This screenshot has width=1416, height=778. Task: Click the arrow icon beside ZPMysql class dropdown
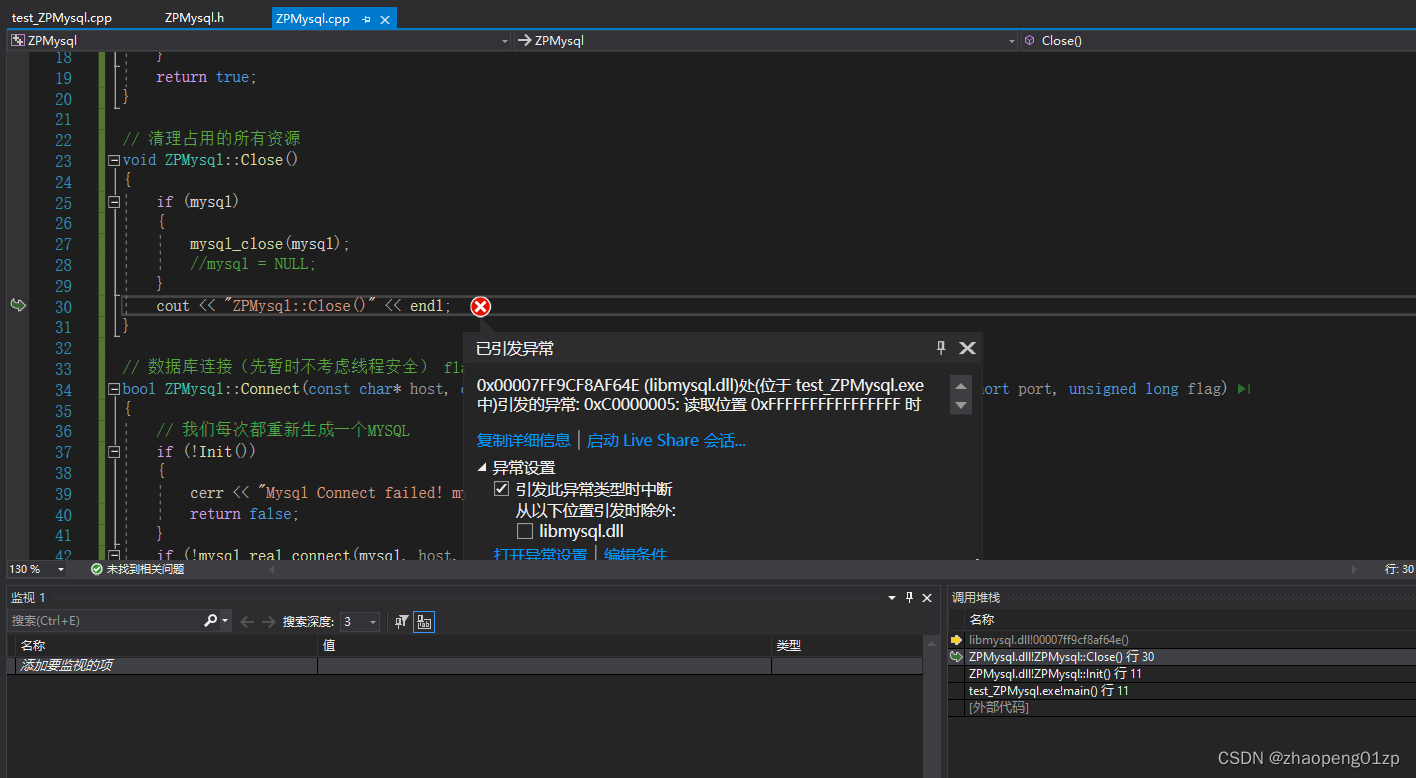525,41
